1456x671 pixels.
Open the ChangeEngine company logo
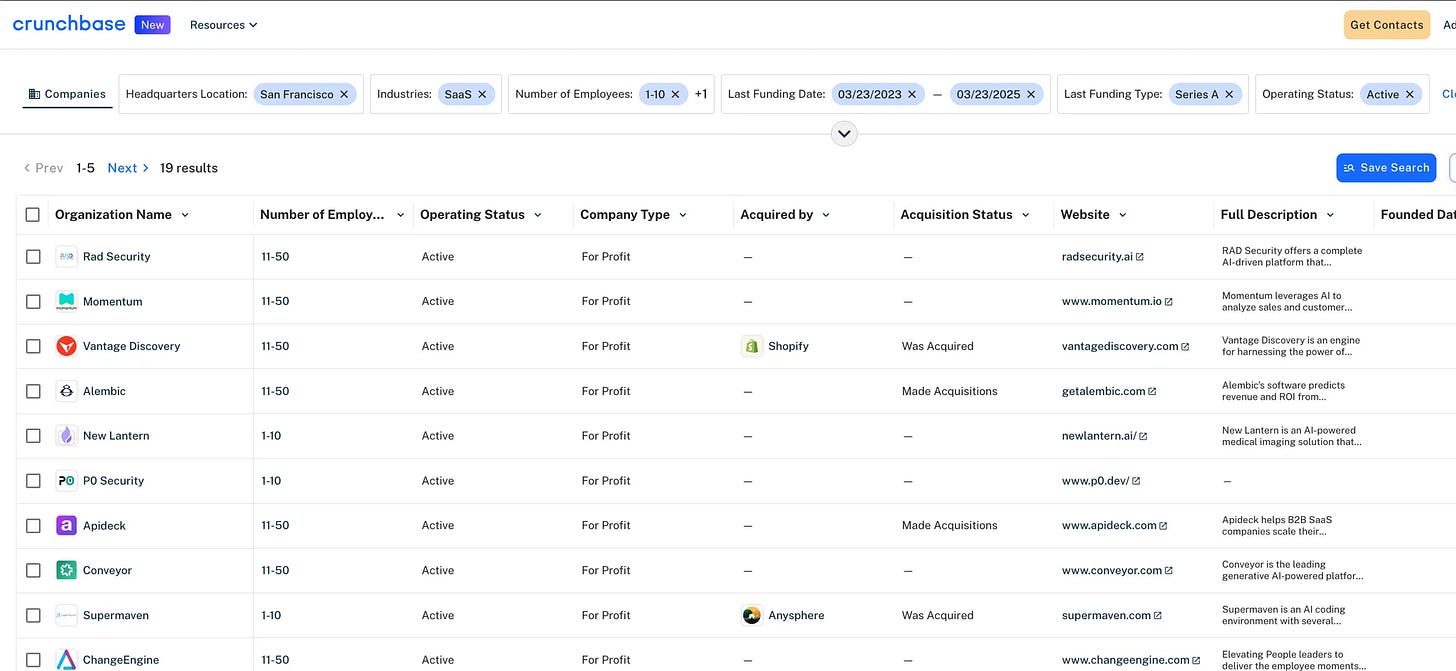click(x=66, y=660)
